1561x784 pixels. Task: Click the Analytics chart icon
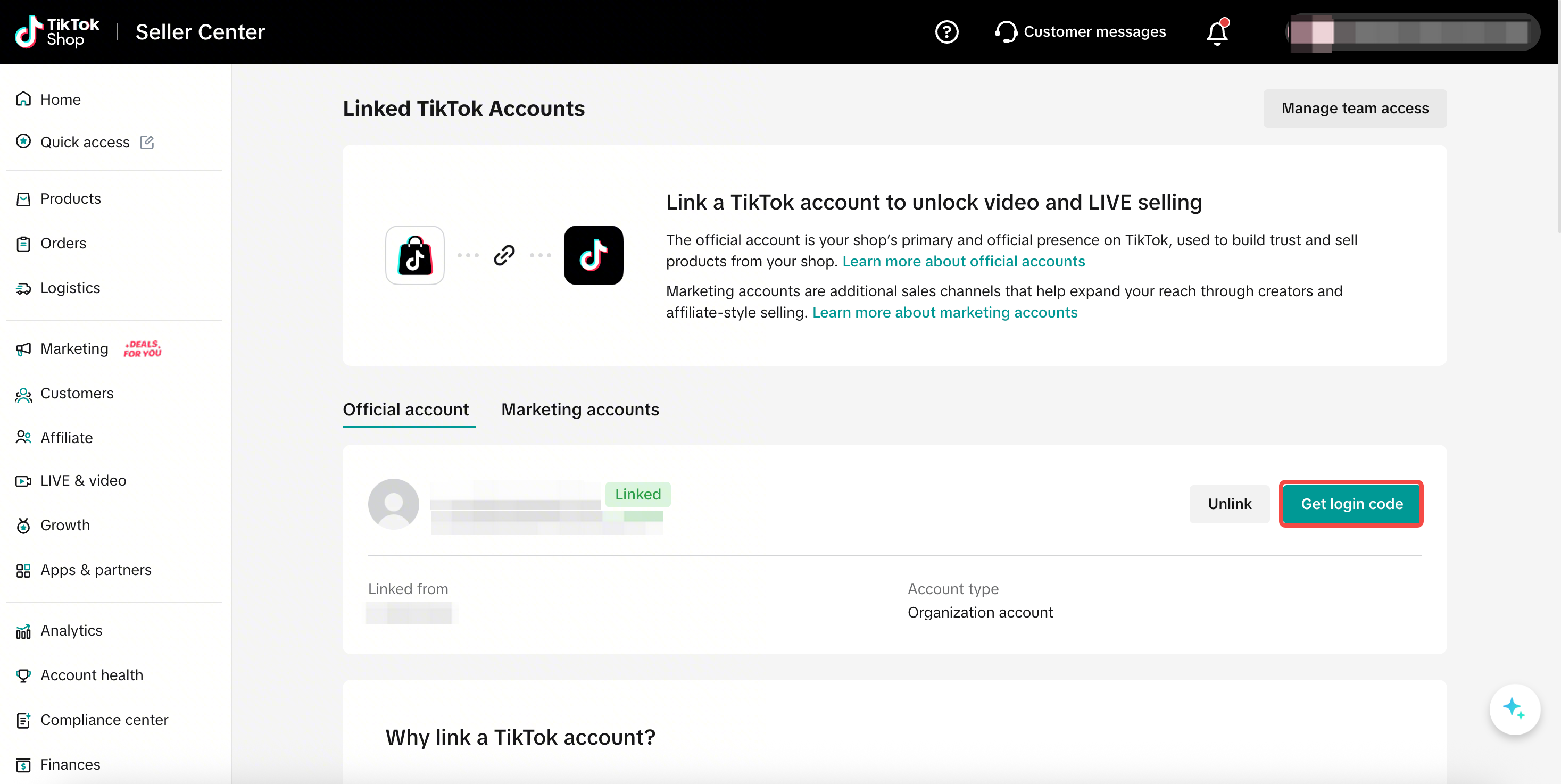(23, 631)
